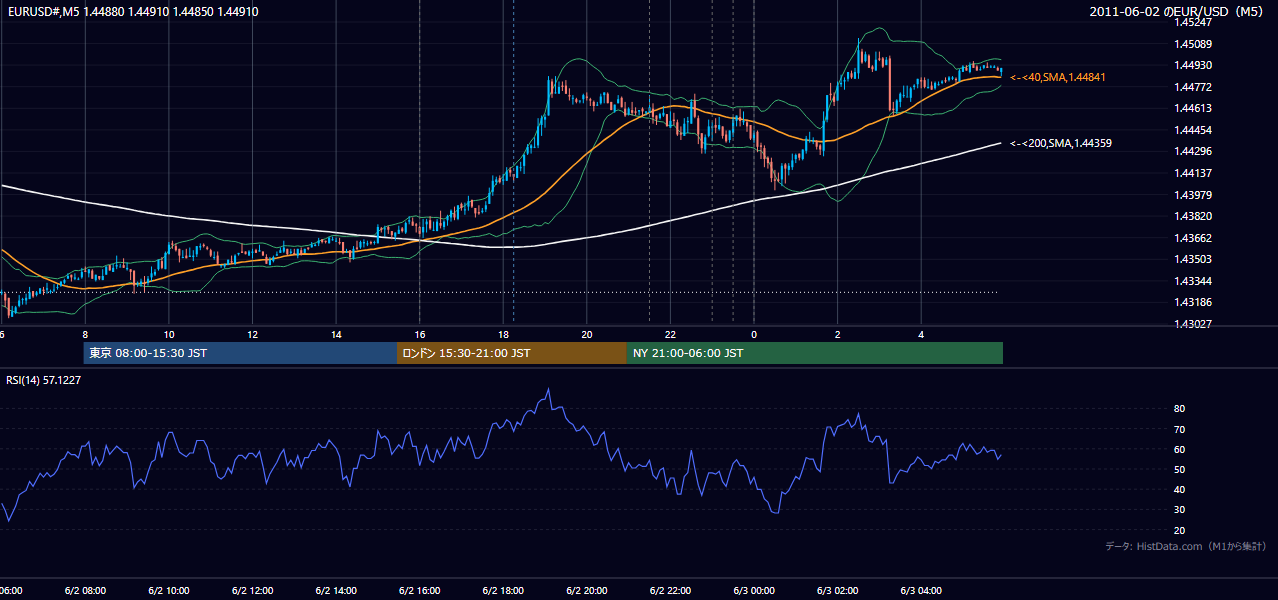1278x600 pixels.
Task: Click price level 1.43662 on axis
Action: click(1193, 238)
